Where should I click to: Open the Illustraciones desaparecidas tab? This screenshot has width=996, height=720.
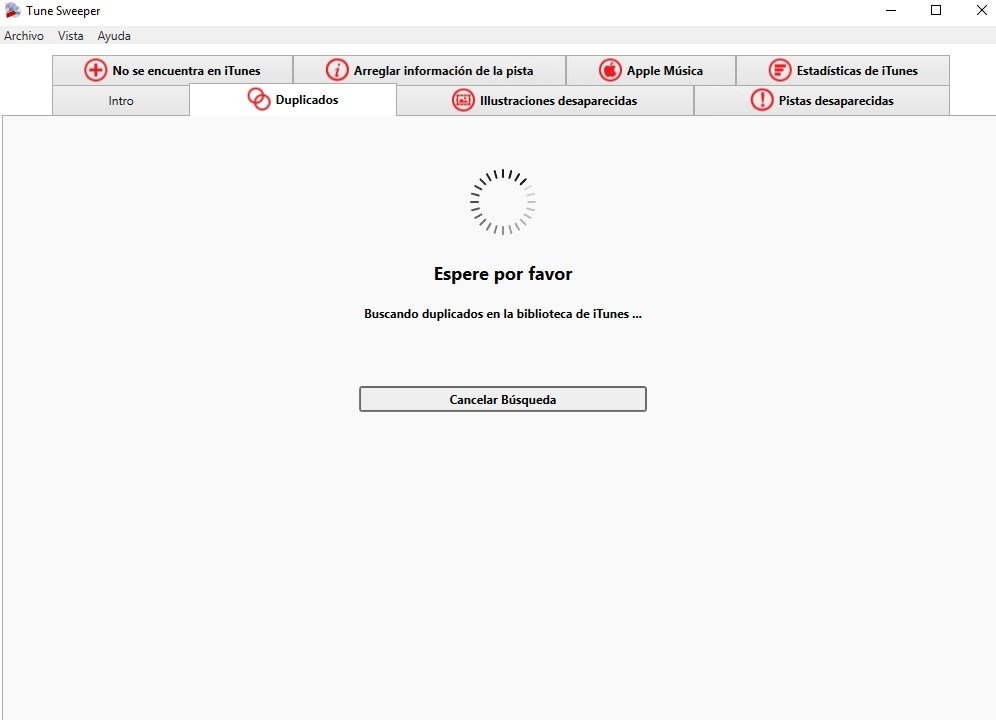pyautogui.click(x=545, y=100)
